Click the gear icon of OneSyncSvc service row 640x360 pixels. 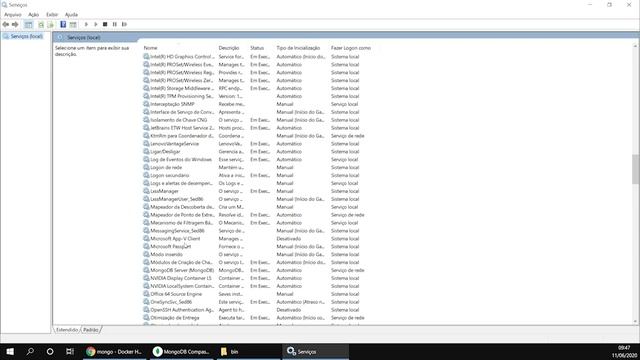(x=146, y=302)
